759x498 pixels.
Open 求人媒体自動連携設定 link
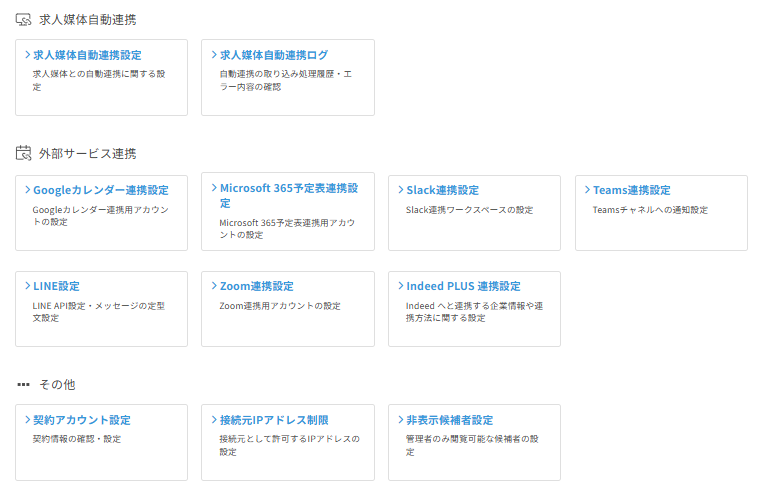[87, 55]
